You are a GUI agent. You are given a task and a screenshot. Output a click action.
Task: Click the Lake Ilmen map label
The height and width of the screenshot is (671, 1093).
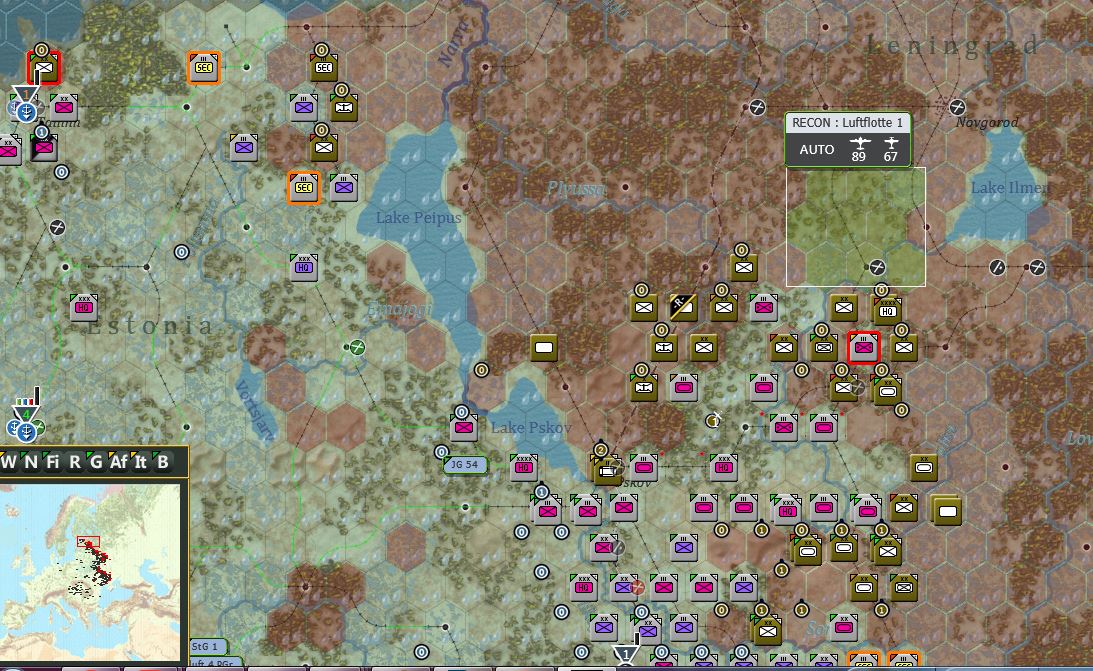click(1010, 187)
